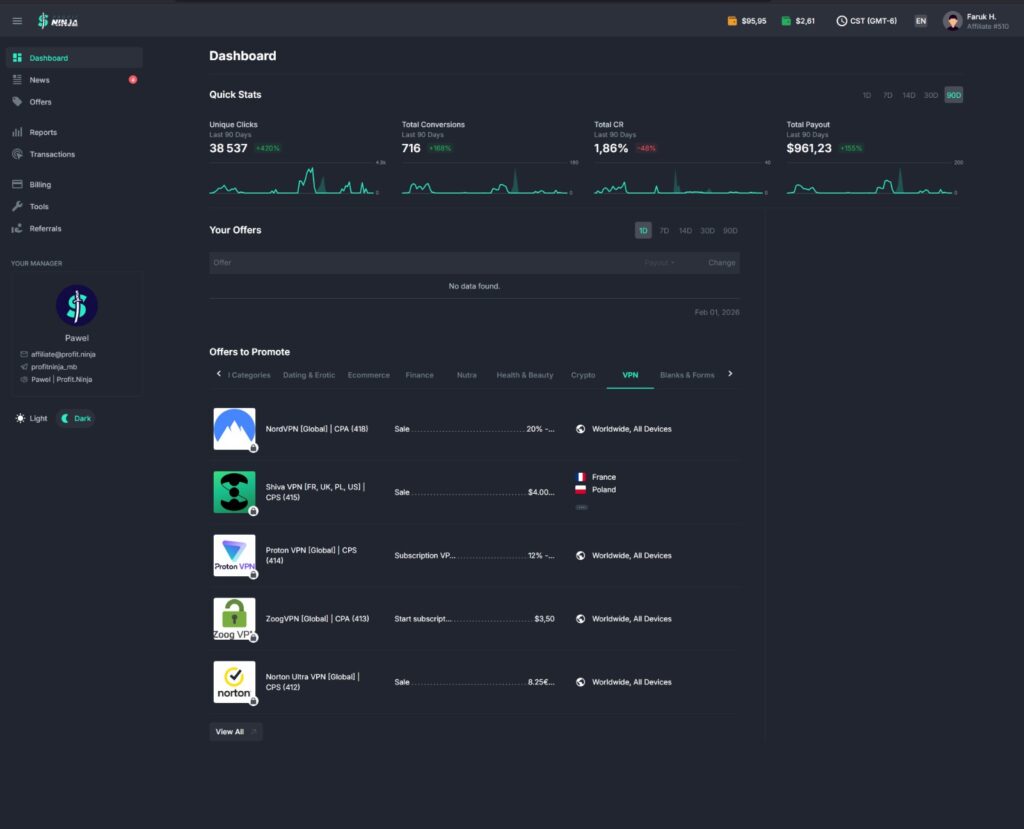1024x829 pixels.
Task: Click the hamburger menu icon
Action: [x=17, y=21]
